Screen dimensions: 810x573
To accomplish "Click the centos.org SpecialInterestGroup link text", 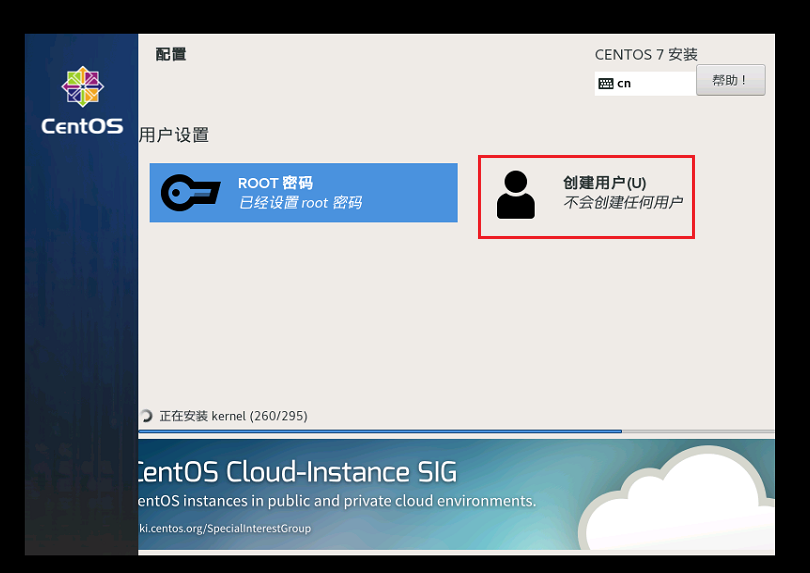I will point(225,528).
